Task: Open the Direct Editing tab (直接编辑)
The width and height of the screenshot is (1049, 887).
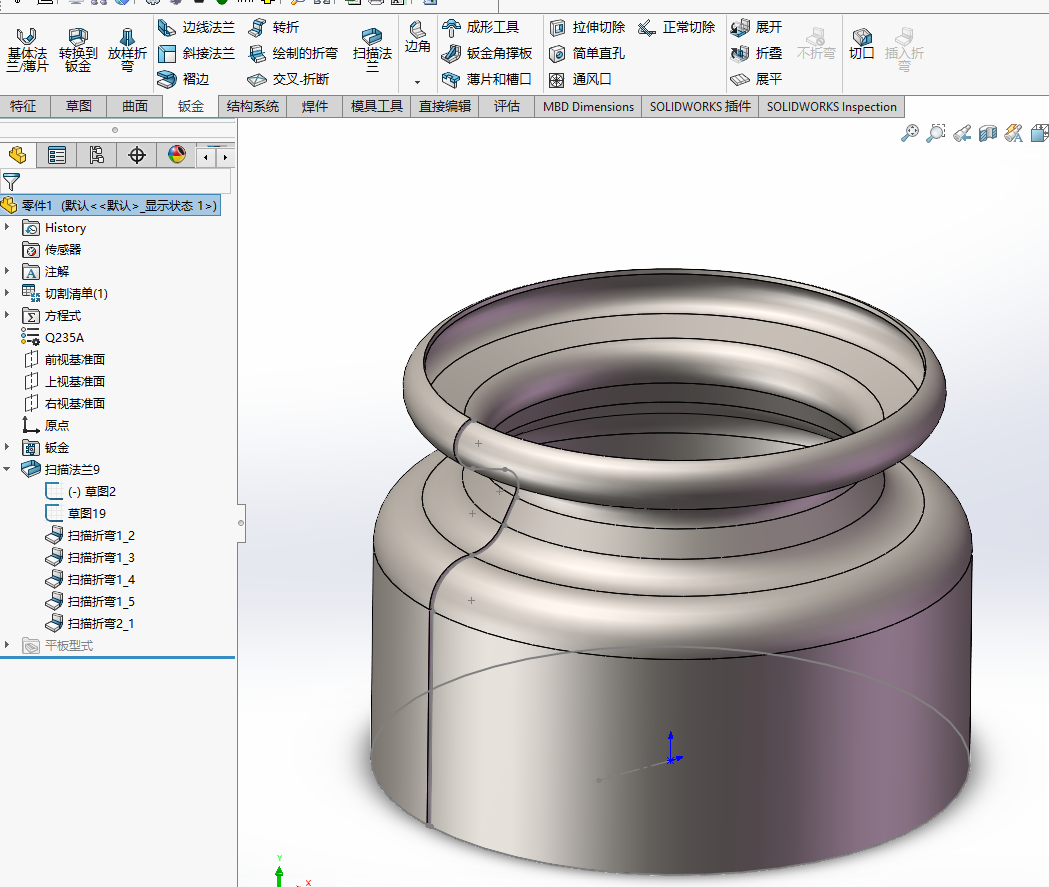Action: 445,106
